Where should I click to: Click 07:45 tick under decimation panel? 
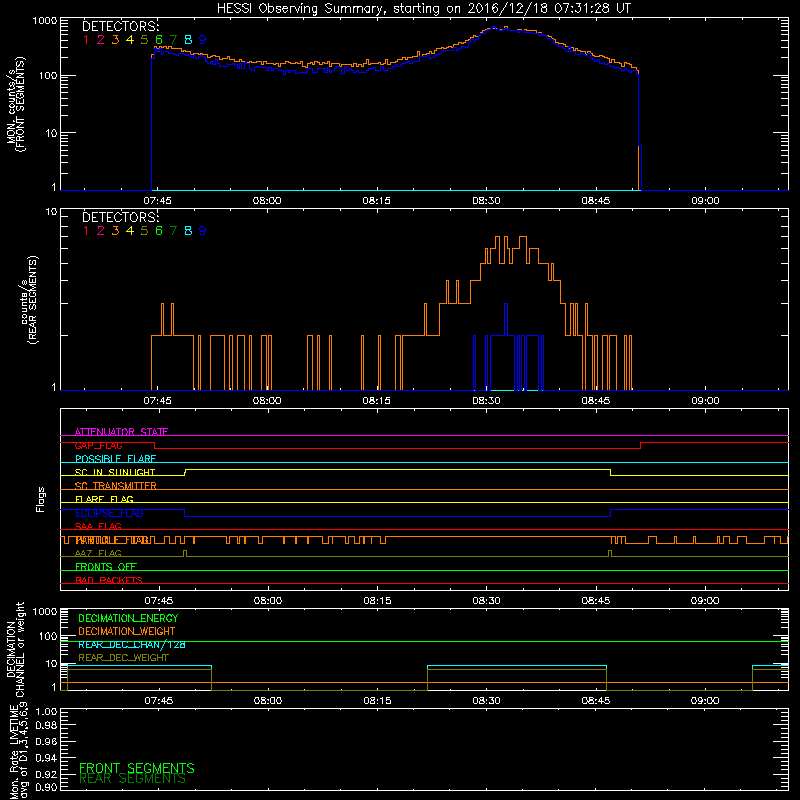(158, 701)
